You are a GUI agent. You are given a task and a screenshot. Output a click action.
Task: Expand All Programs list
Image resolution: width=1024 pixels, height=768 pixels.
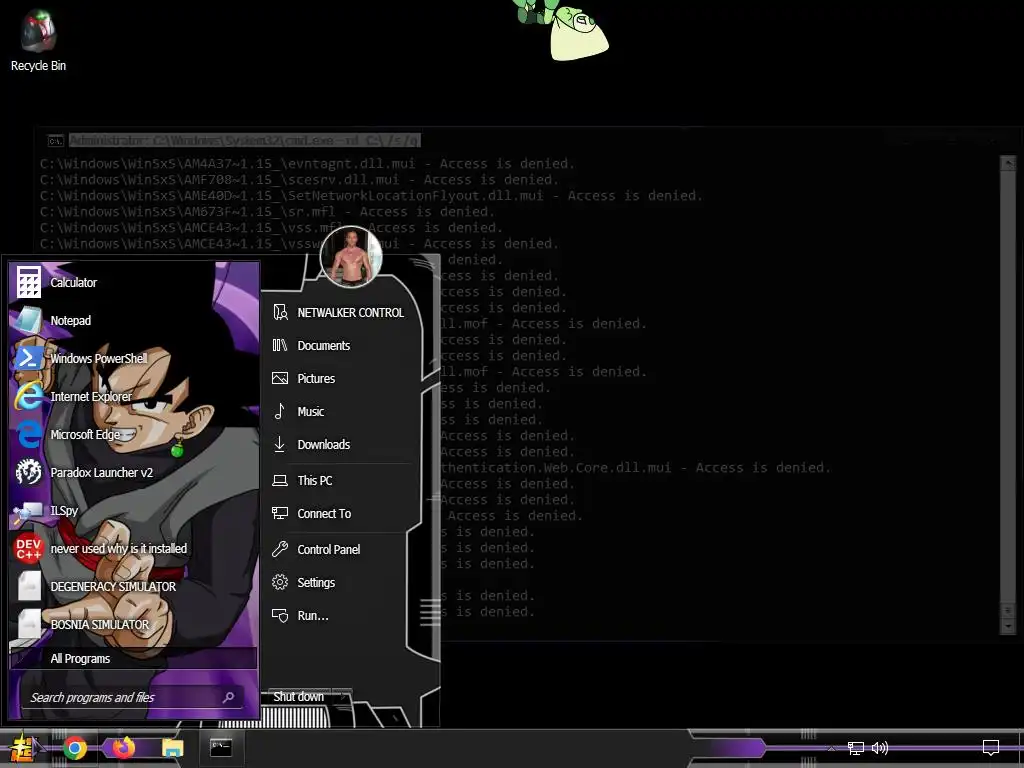pyautogui.click(x=134, y=658)
